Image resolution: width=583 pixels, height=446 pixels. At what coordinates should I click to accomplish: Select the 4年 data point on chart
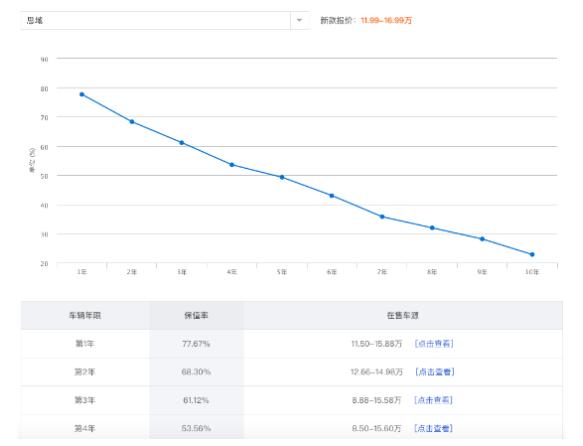(x=232, y=165)
